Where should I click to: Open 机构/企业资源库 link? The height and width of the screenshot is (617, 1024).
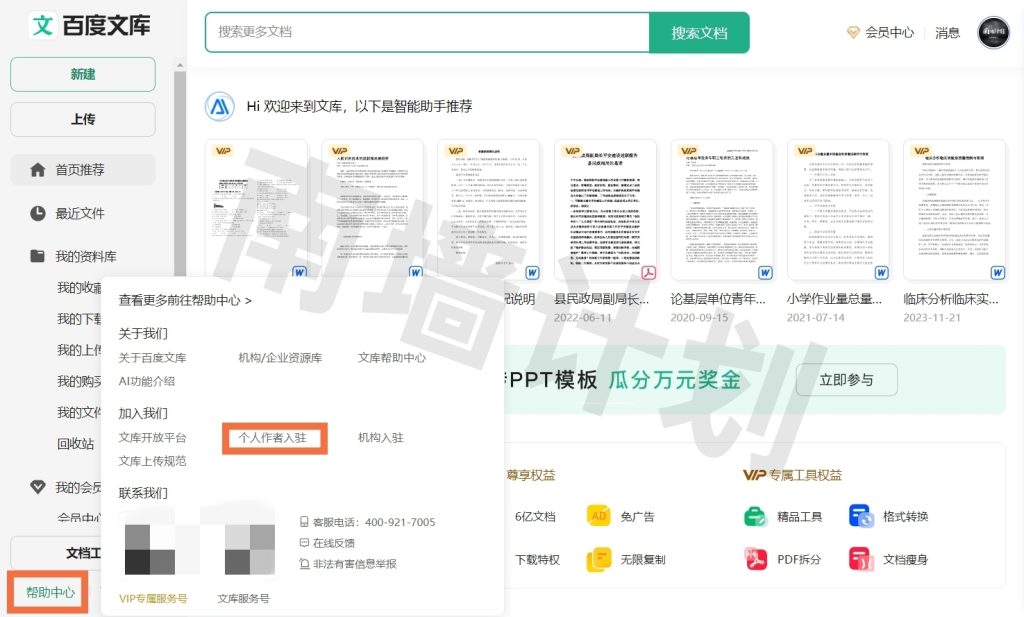pos(280,358)
